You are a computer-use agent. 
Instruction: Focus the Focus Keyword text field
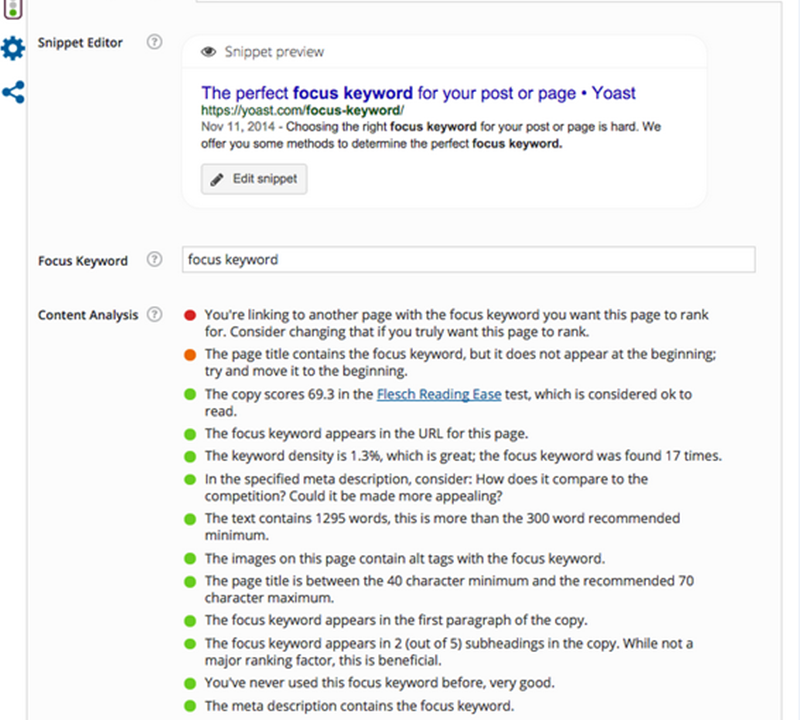tap(468, 260)
